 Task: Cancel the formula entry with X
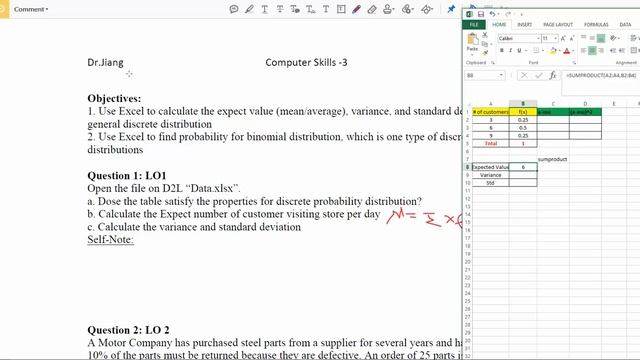coord(524,76)
